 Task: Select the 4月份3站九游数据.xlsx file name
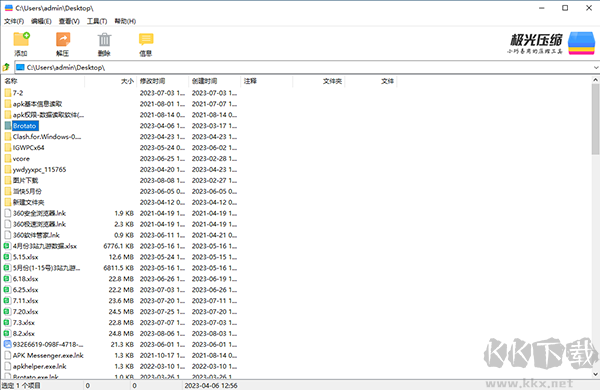(45, 246)
